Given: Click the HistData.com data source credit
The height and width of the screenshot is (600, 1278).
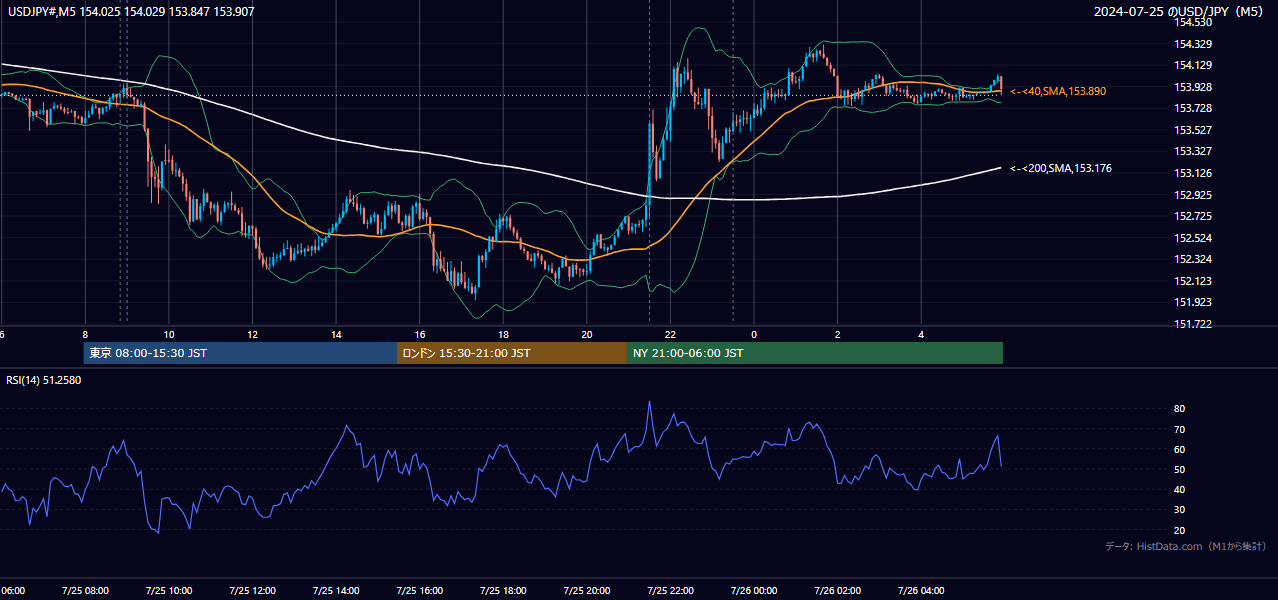Looking at the screenshot, I should 1186,546.
